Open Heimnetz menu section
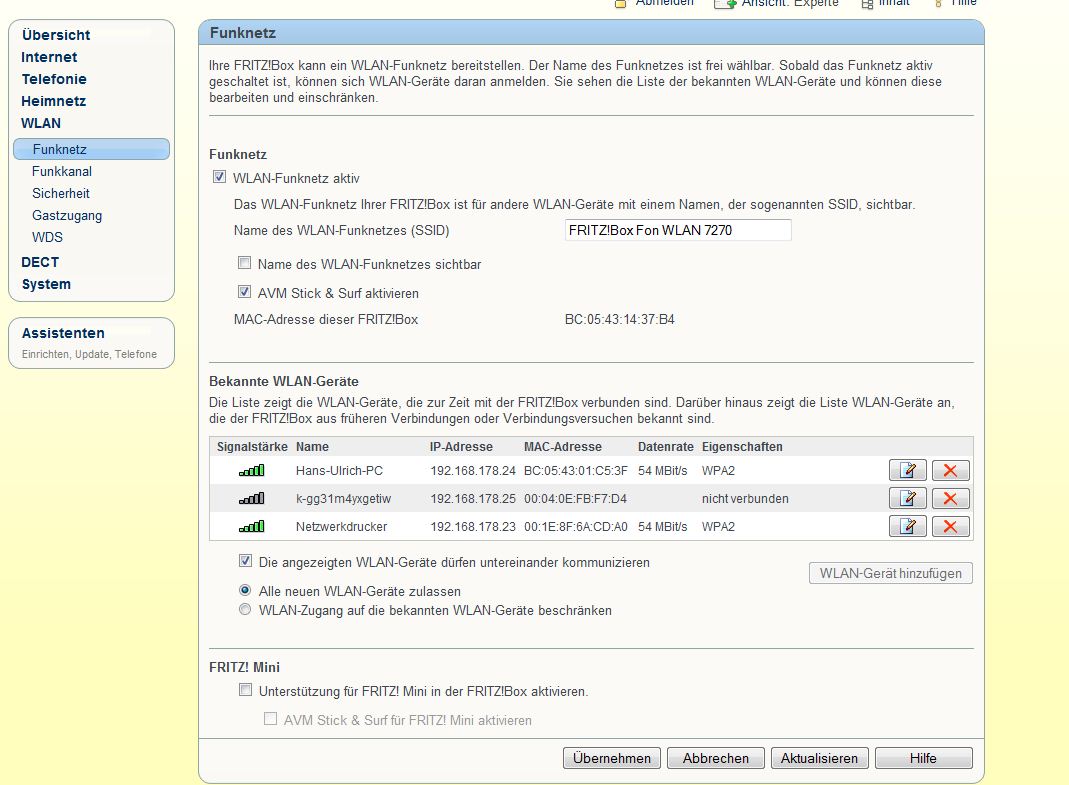The height and width of the screenshot is (785, 1069). (53, 101)
